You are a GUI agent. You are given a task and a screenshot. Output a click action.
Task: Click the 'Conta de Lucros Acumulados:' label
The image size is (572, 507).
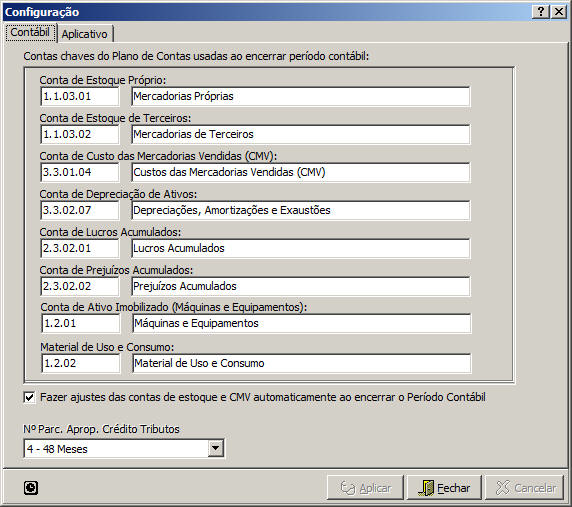(110, 232)
